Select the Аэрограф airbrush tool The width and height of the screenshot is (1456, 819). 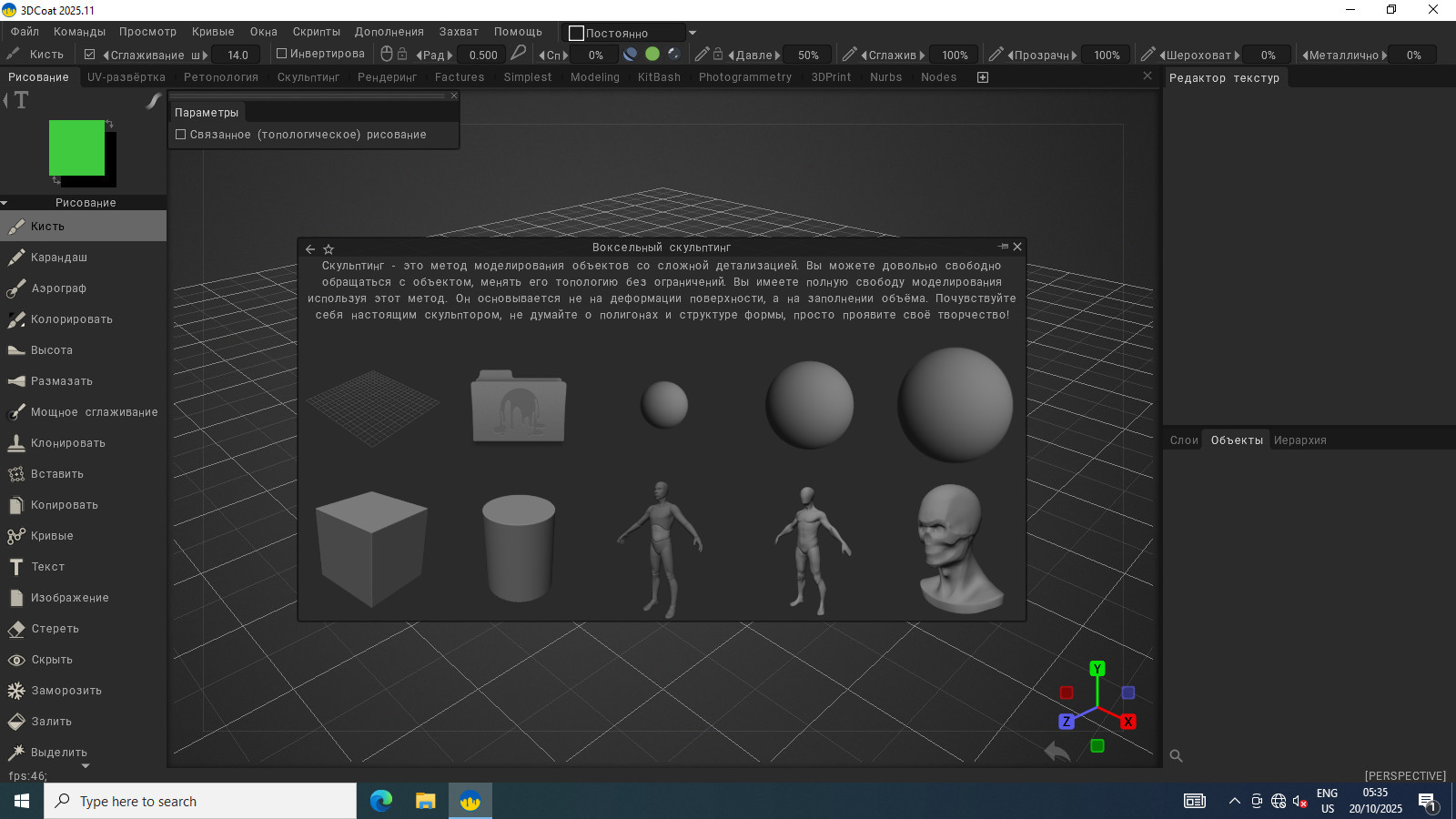[58, 288]
